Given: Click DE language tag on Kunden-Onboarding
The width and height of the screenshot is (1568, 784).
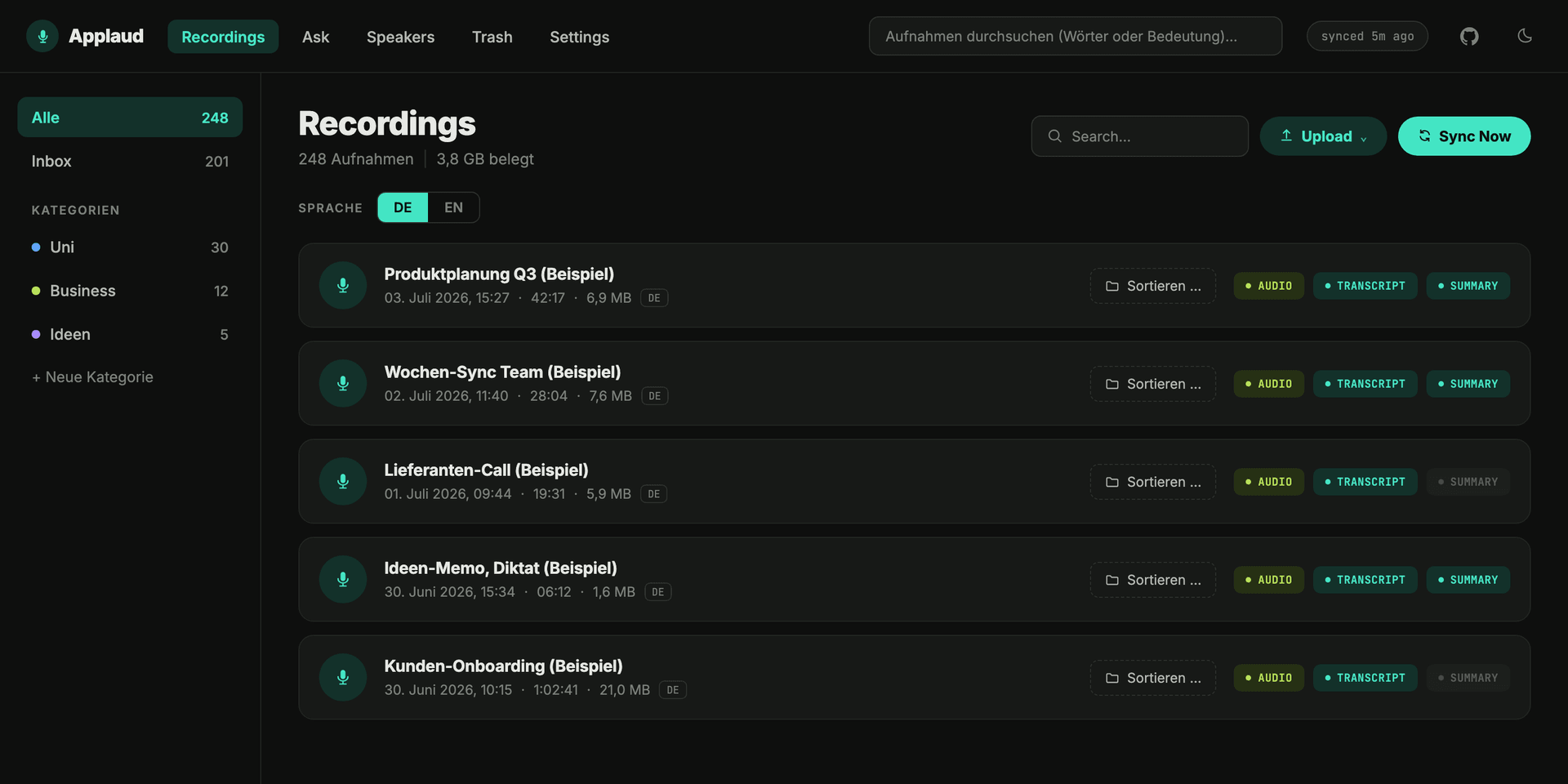Looking at the screenshot, I should click(x=673, y=690).
